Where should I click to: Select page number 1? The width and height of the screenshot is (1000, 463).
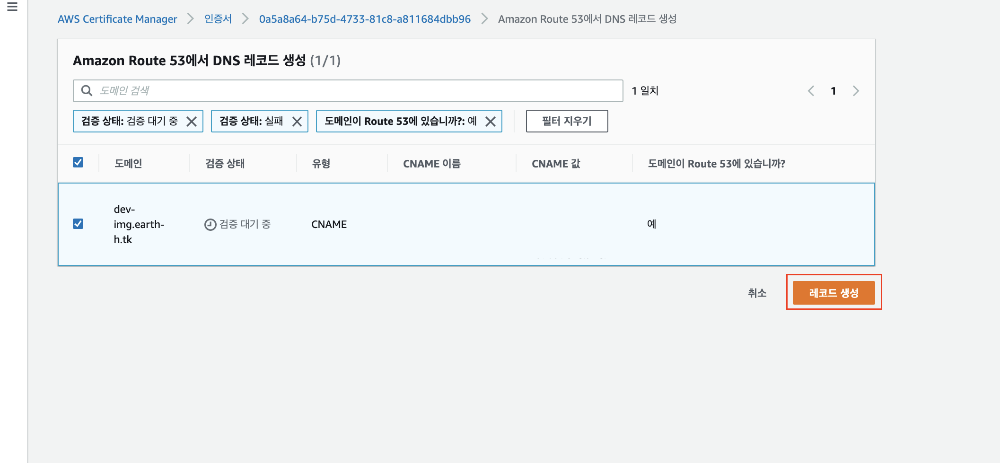[x=833, y=91]
